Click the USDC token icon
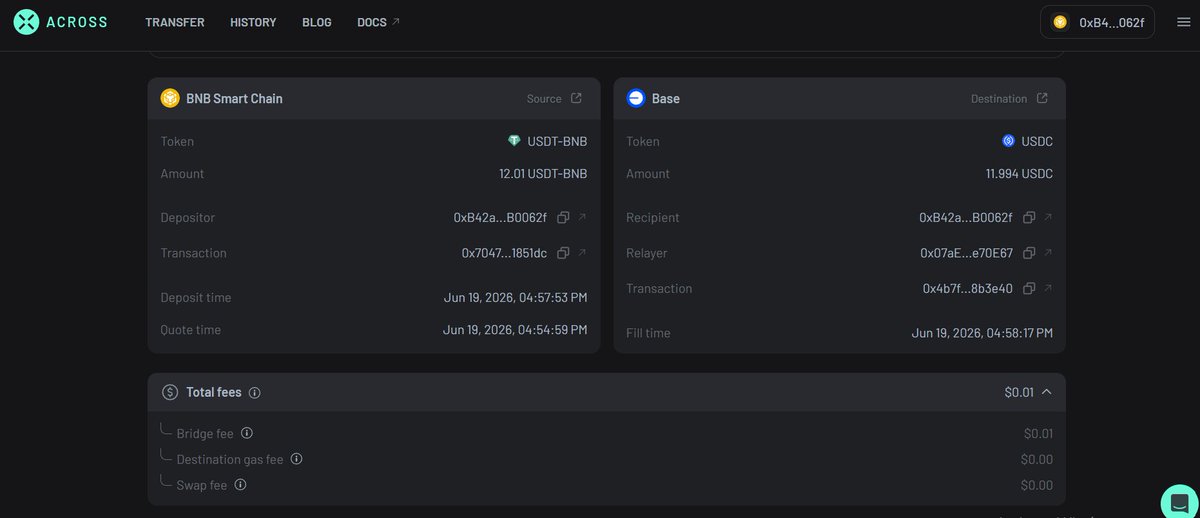Viewport: 1200px width, 518px height. [x=1008, y=141]
